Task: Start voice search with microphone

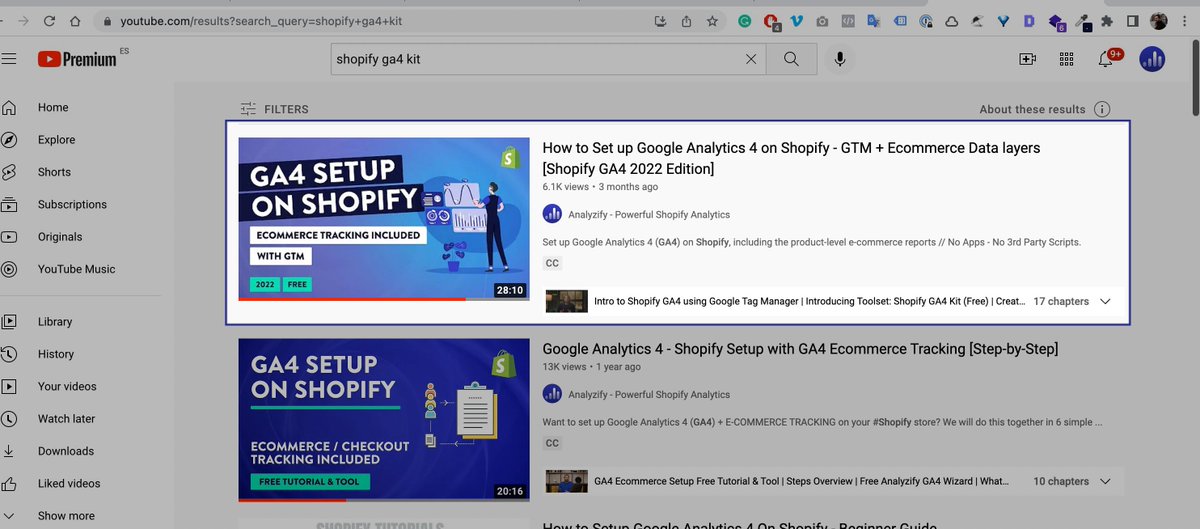Action: pyautogui.click(x=840, y=60)
